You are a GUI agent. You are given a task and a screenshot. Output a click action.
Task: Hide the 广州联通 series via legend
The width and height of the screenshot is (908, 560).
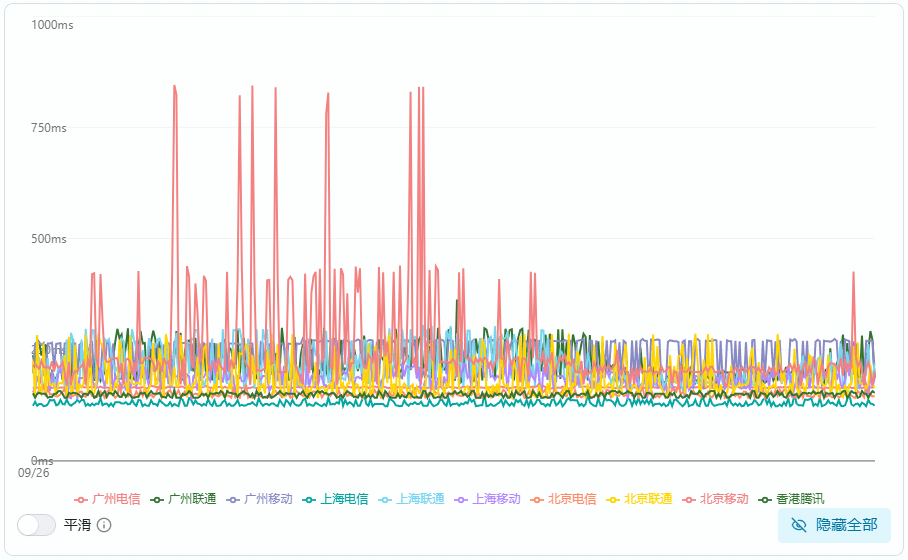tap(183, 499)
